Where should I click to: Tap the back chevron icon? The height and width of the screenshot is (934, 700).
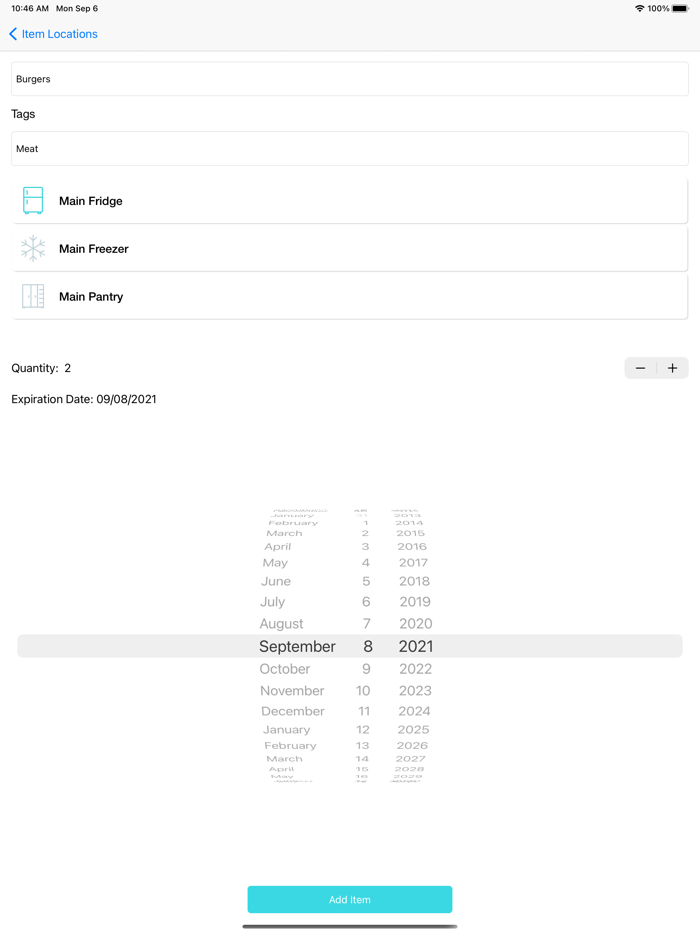tap(13, 34)
